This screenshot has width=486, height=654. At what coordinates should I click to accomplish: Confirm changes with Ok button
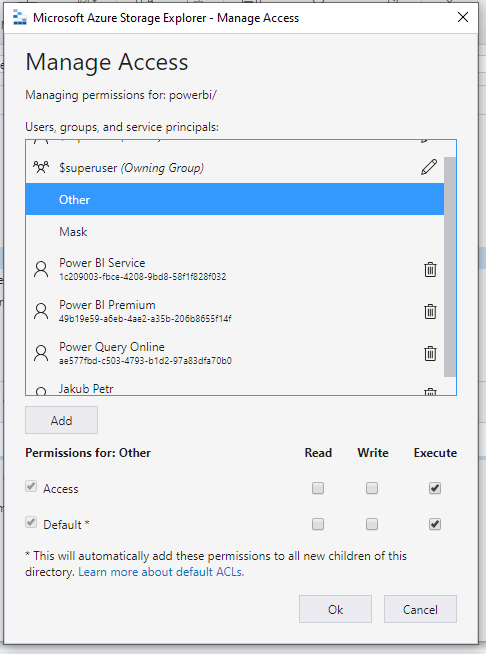(335, 609)
